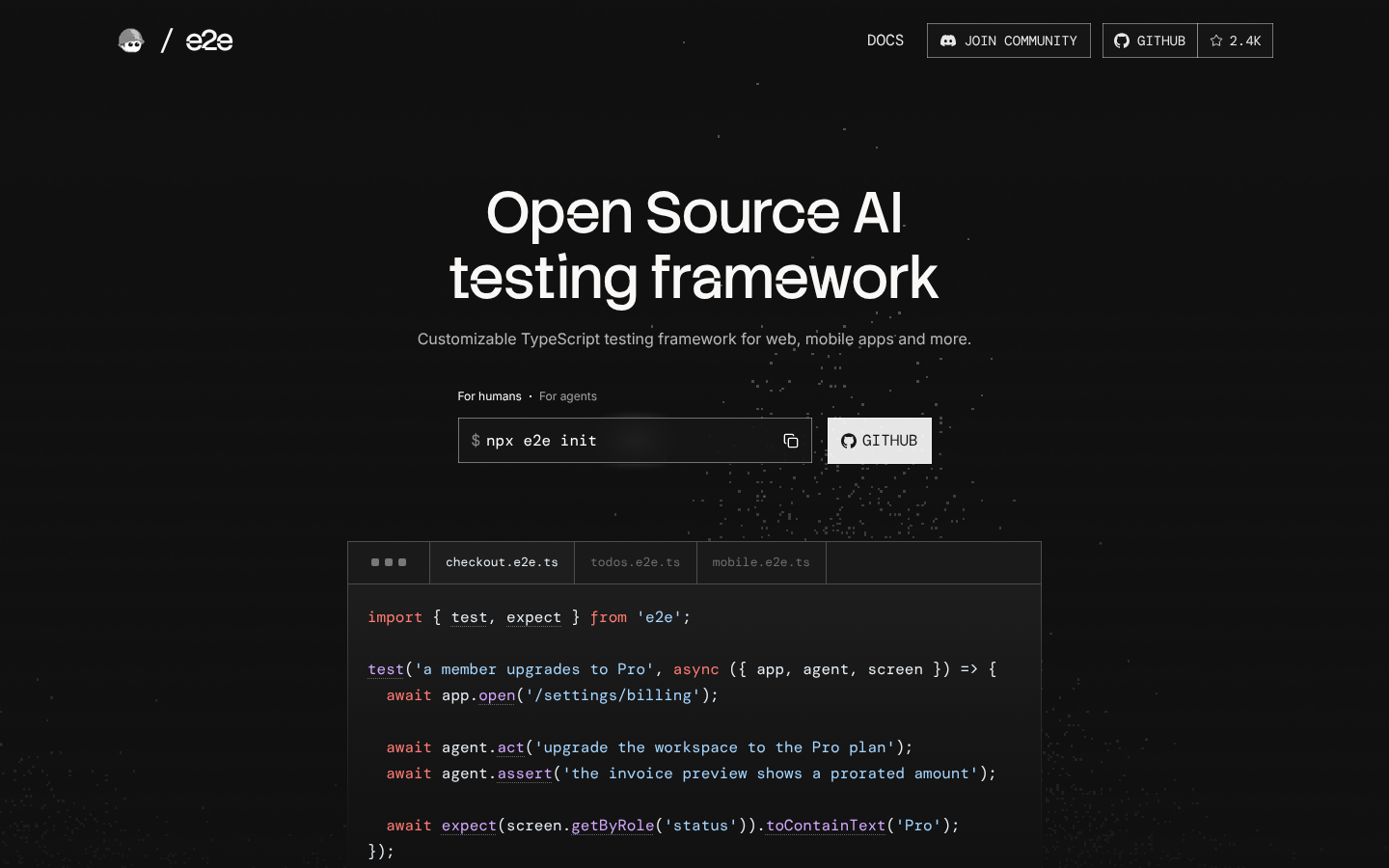Click the 2.4K stars counter

tap(1236, 41)
